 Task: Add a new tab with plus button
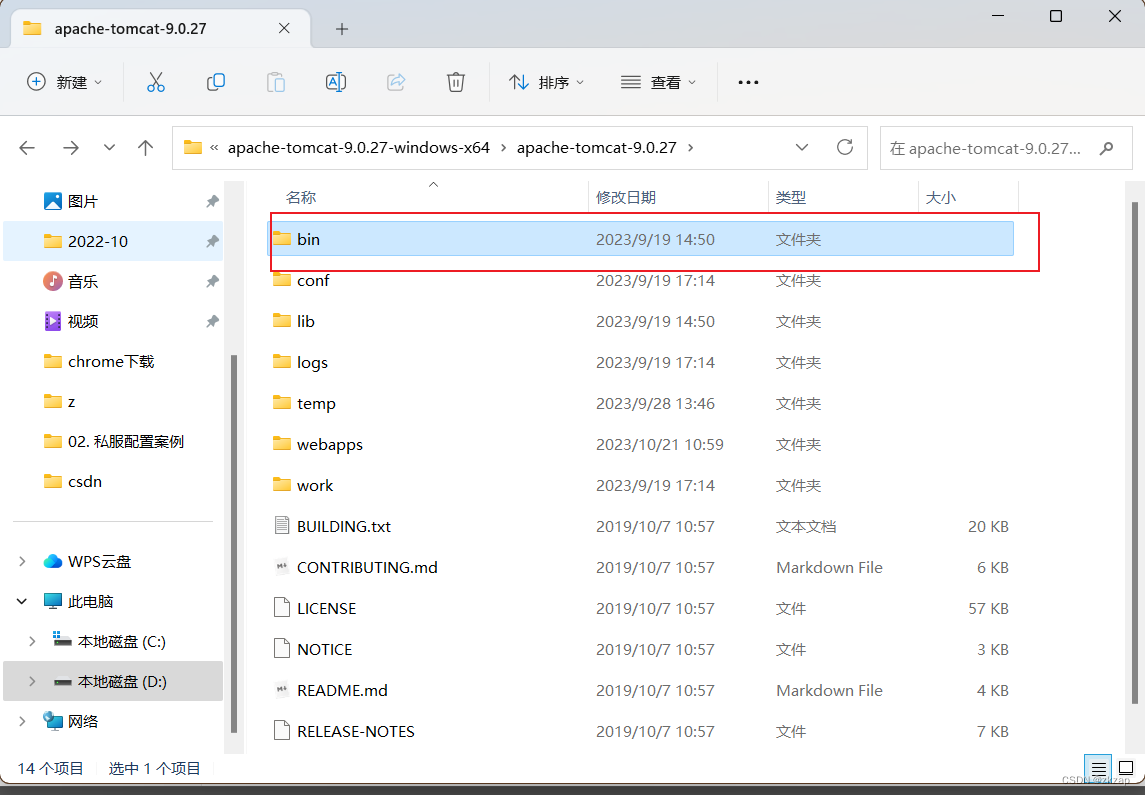click(x=342, y=29)
